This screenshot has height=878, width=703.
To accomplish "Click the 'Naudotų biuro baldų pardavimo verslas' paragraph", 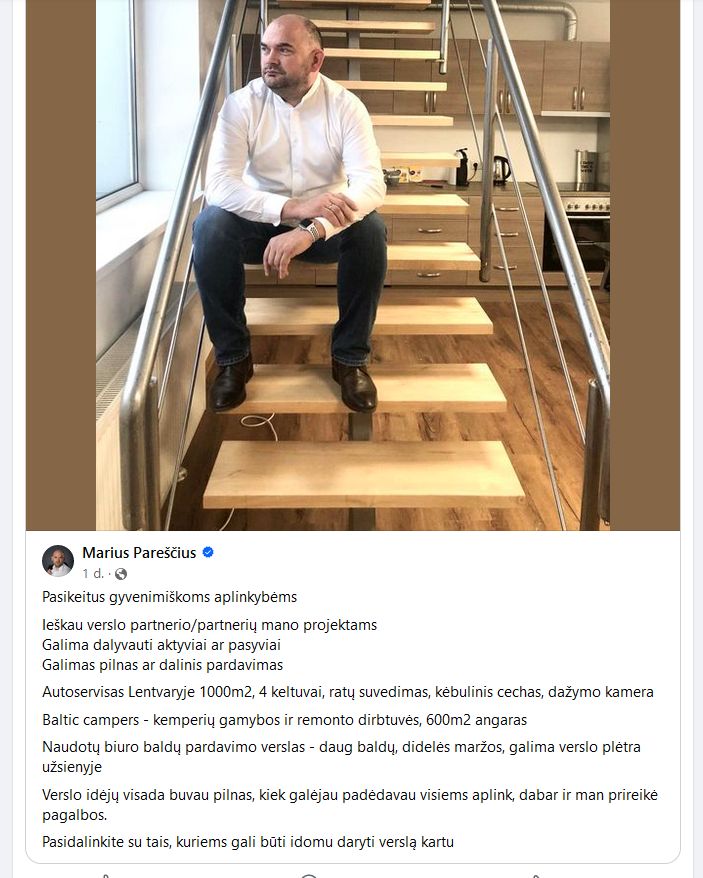I will [341, 757].
